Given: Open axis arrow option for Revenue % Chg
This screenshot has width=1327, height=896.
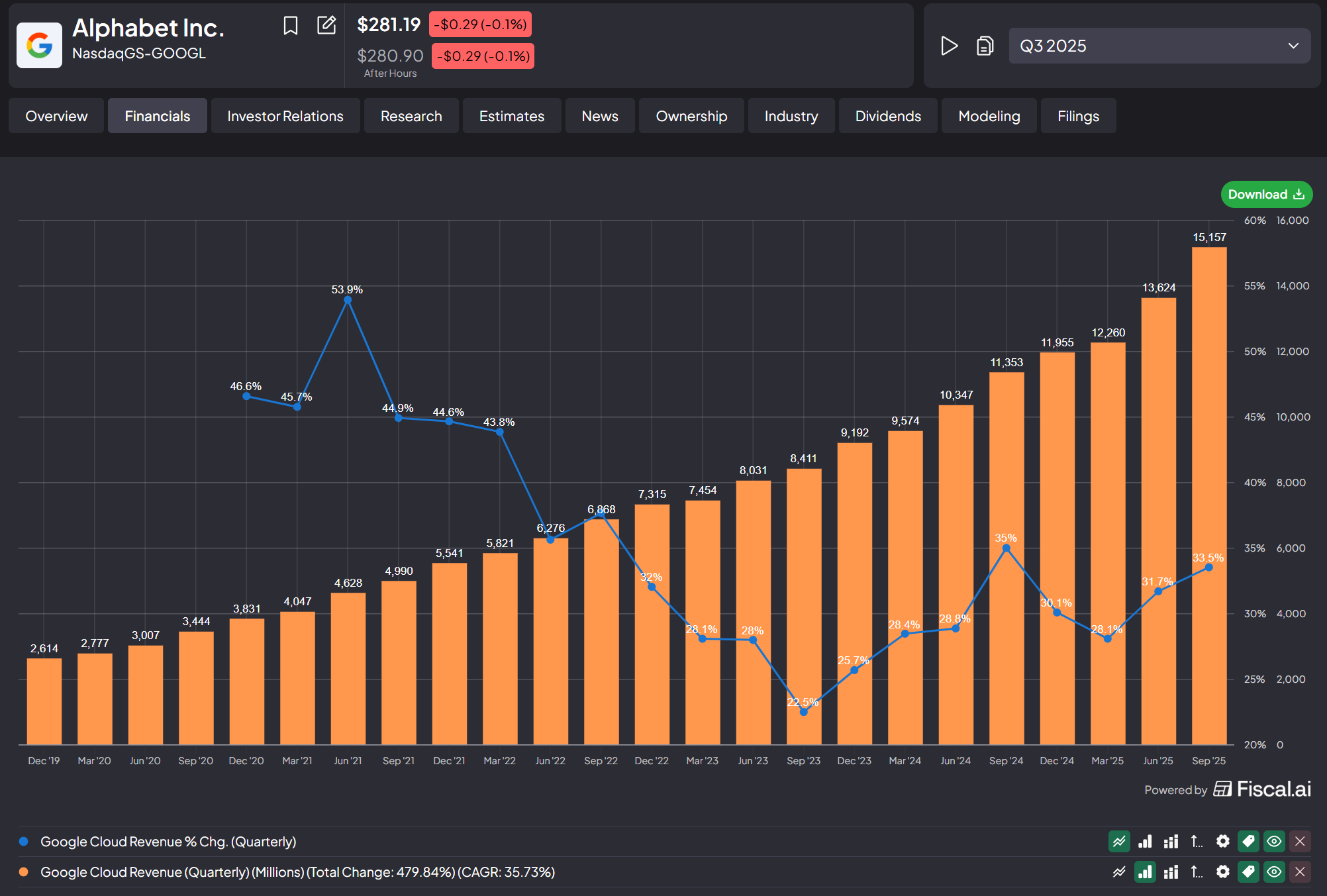Looking at the screenshot, I should pos(1197,842).
